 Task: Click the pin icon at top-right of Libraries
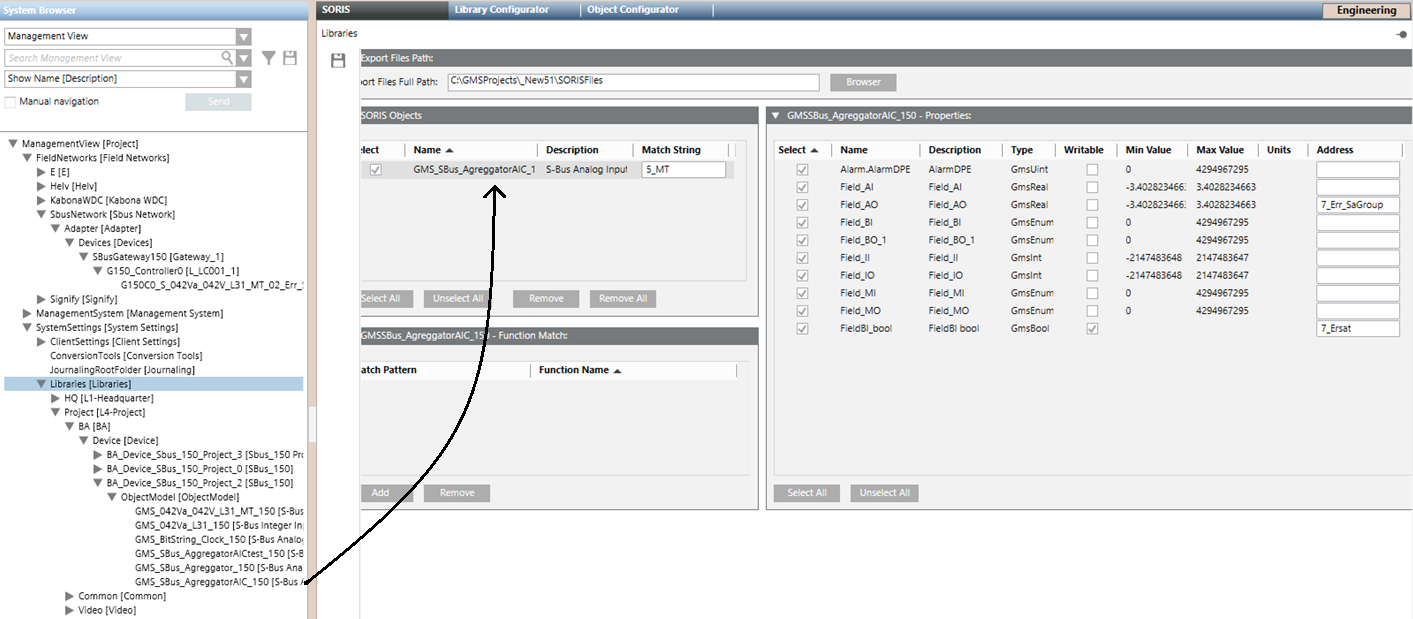pos(1401,34)
